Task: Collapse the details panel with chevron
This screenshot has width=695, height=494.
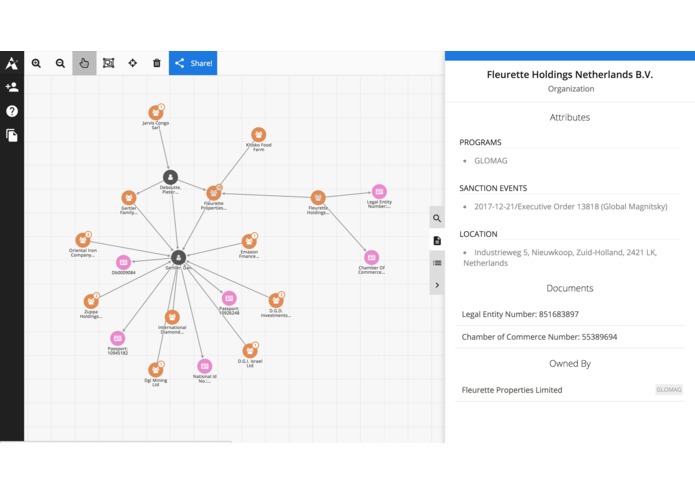Action: coord(437,285)
